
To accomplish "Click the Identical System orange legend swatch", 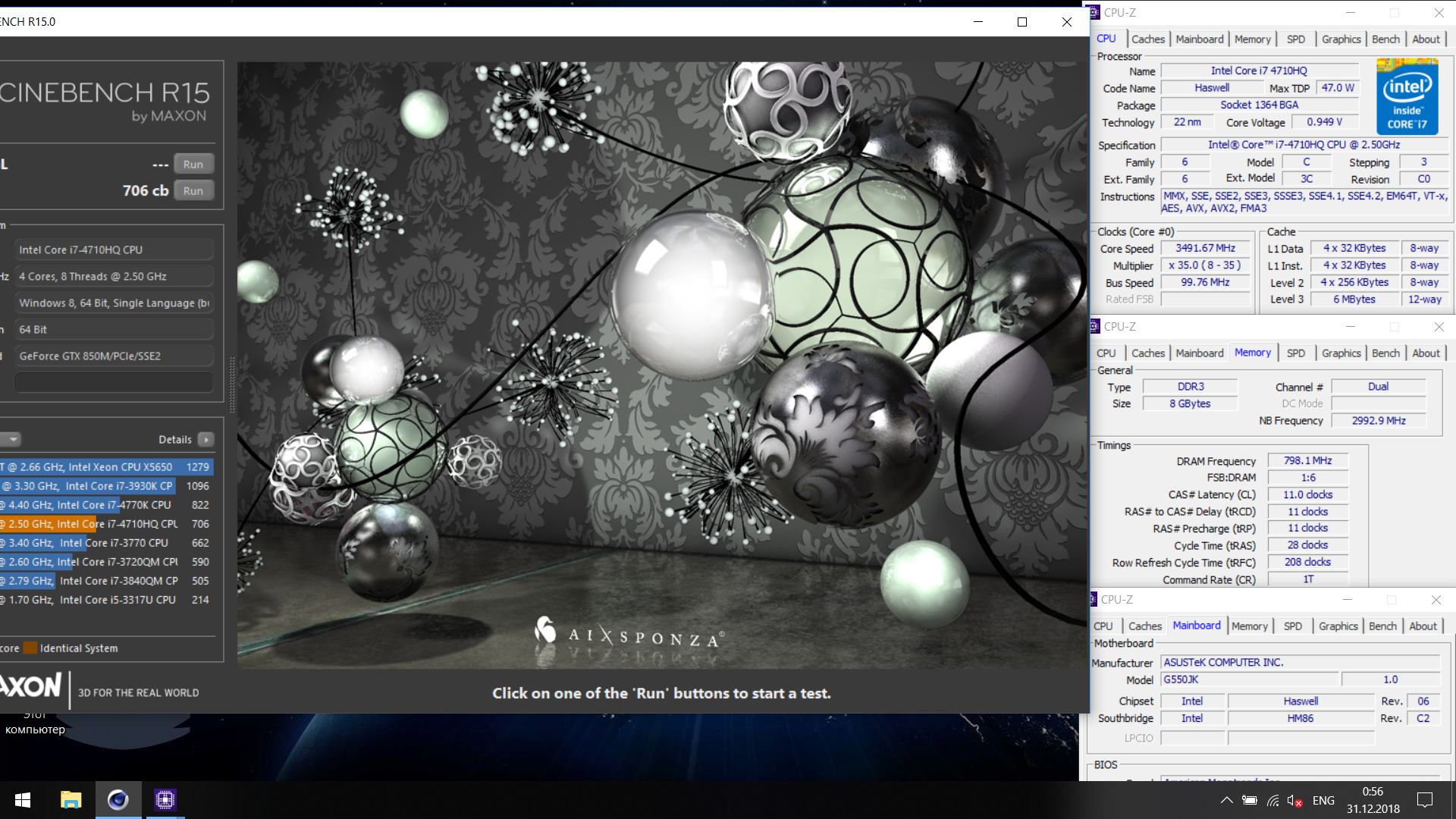I will 30,648.
